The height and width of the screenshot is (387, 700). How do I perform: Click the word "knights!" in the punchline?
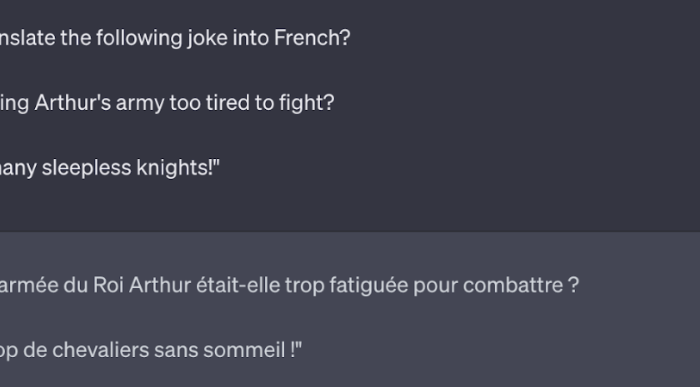[175, 168]
